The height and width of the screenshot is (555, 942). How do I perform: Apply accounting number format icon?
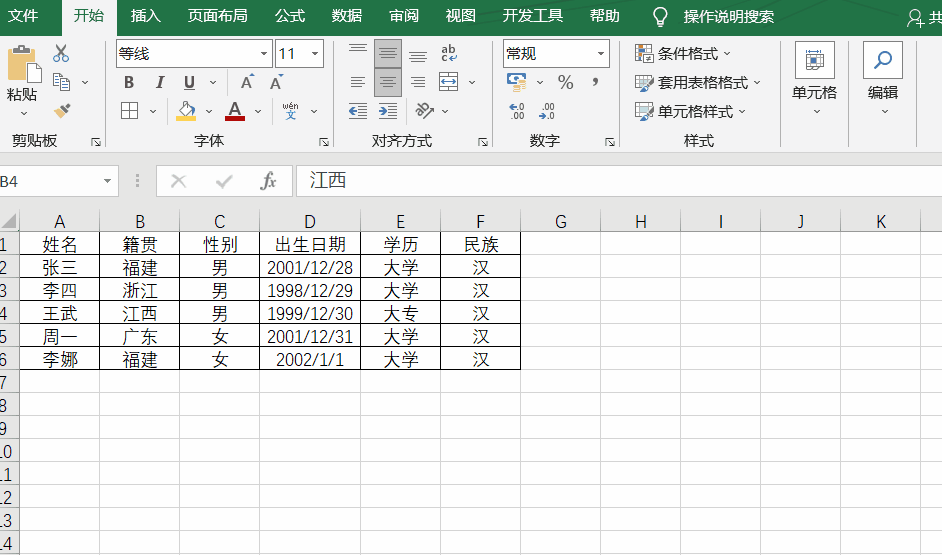(517, 82)
